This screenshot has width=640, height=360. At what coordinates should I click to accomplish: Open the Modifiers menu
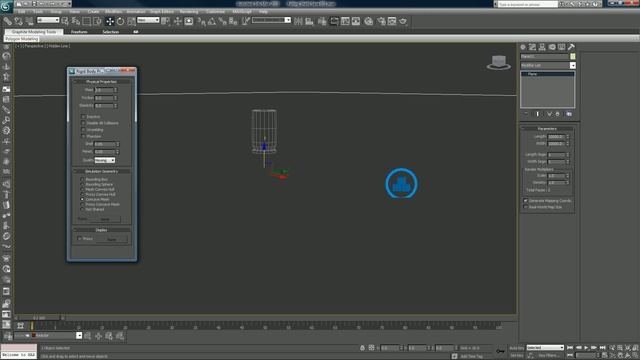click(x=113, y=12)
